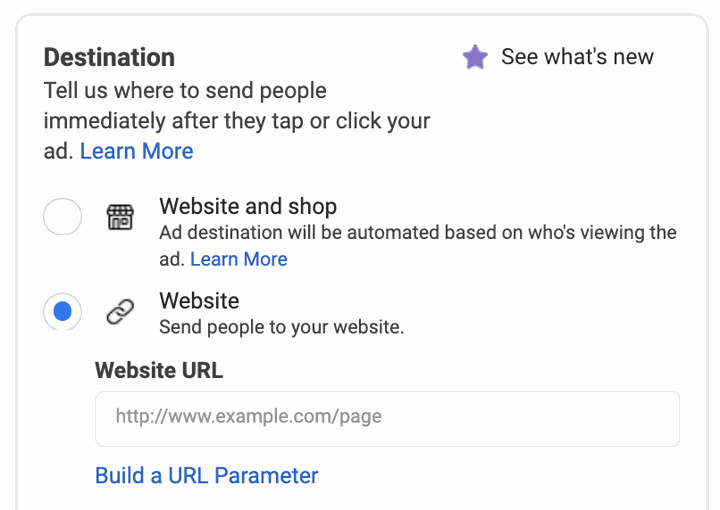
Task: Select the Website radio button
Action: click(62, 311)
